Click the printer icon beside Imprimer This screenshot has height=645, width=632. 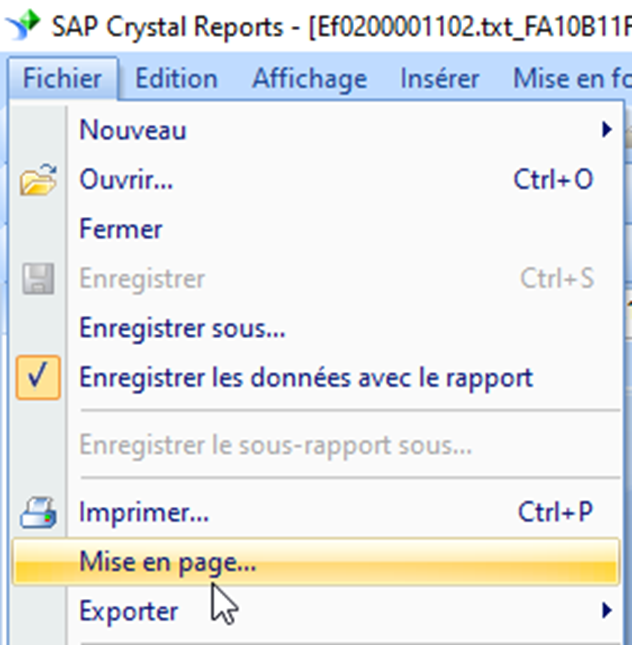(38, 514)
